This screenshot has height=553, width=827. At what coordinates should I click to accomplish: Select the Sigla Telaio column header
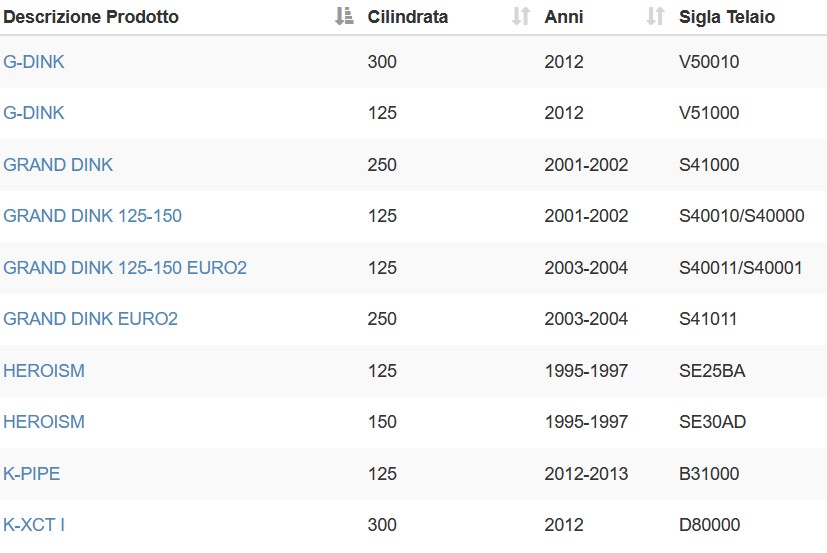[727, 17]
